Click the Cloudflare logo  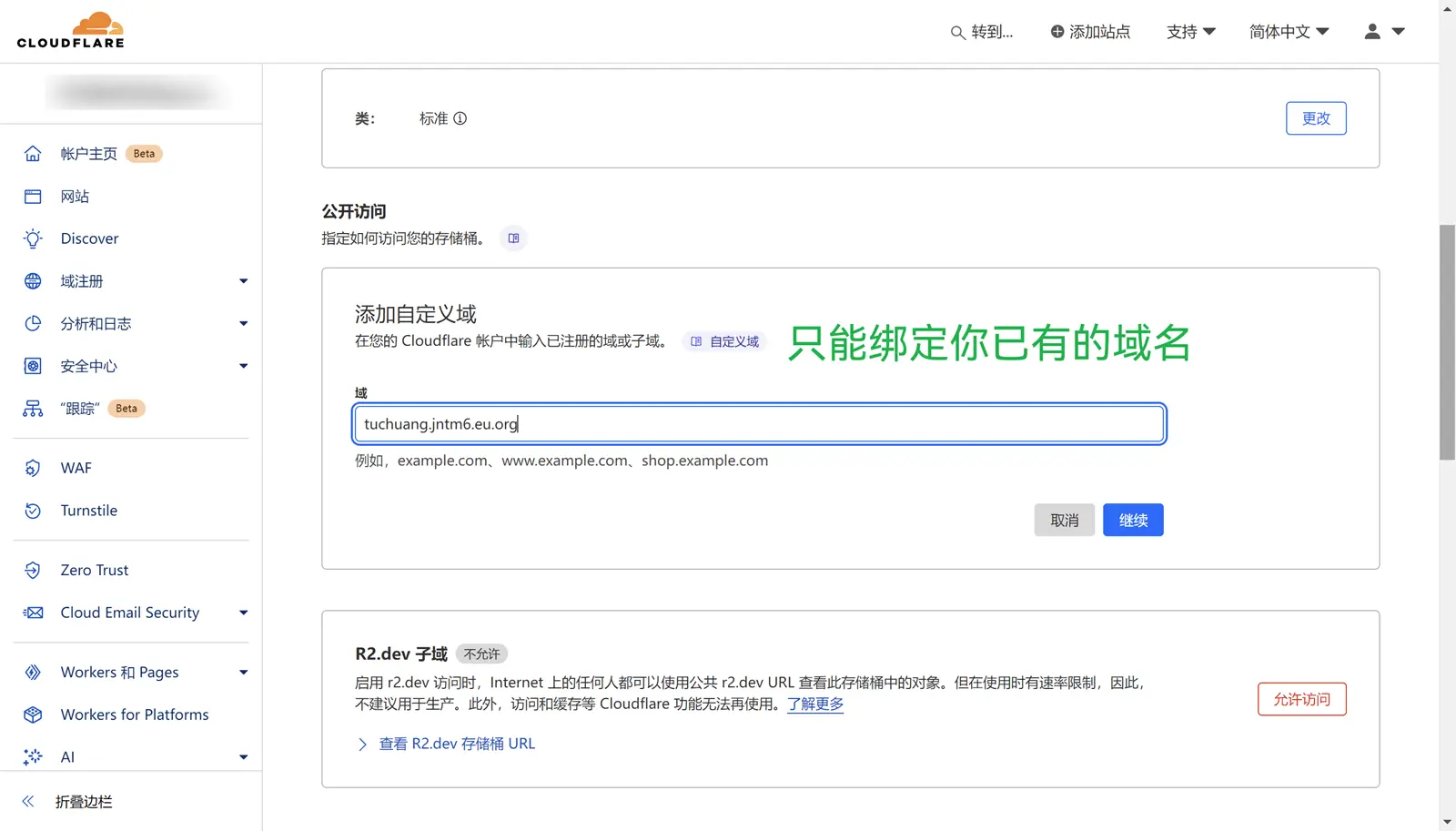pos(71,31)
